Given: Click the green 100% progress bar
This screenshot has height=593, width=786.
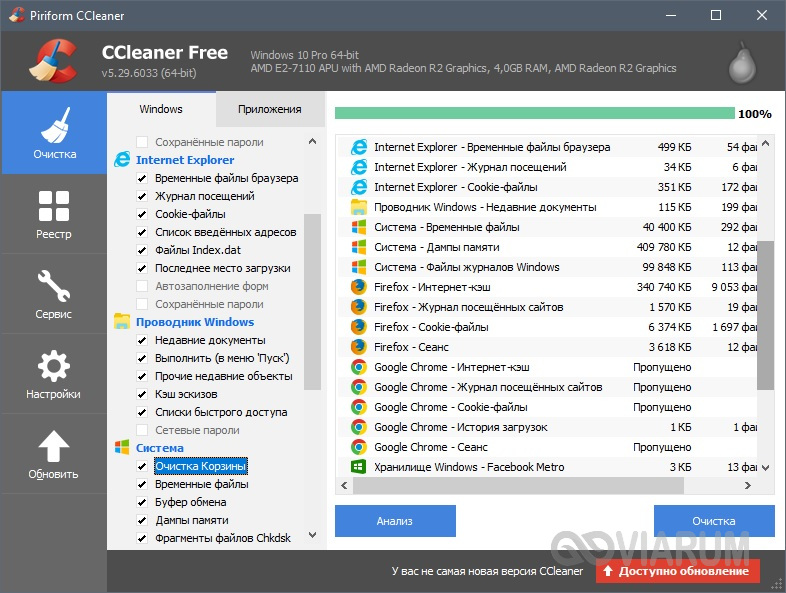Looking at the screenshot, I should (534, 113).
